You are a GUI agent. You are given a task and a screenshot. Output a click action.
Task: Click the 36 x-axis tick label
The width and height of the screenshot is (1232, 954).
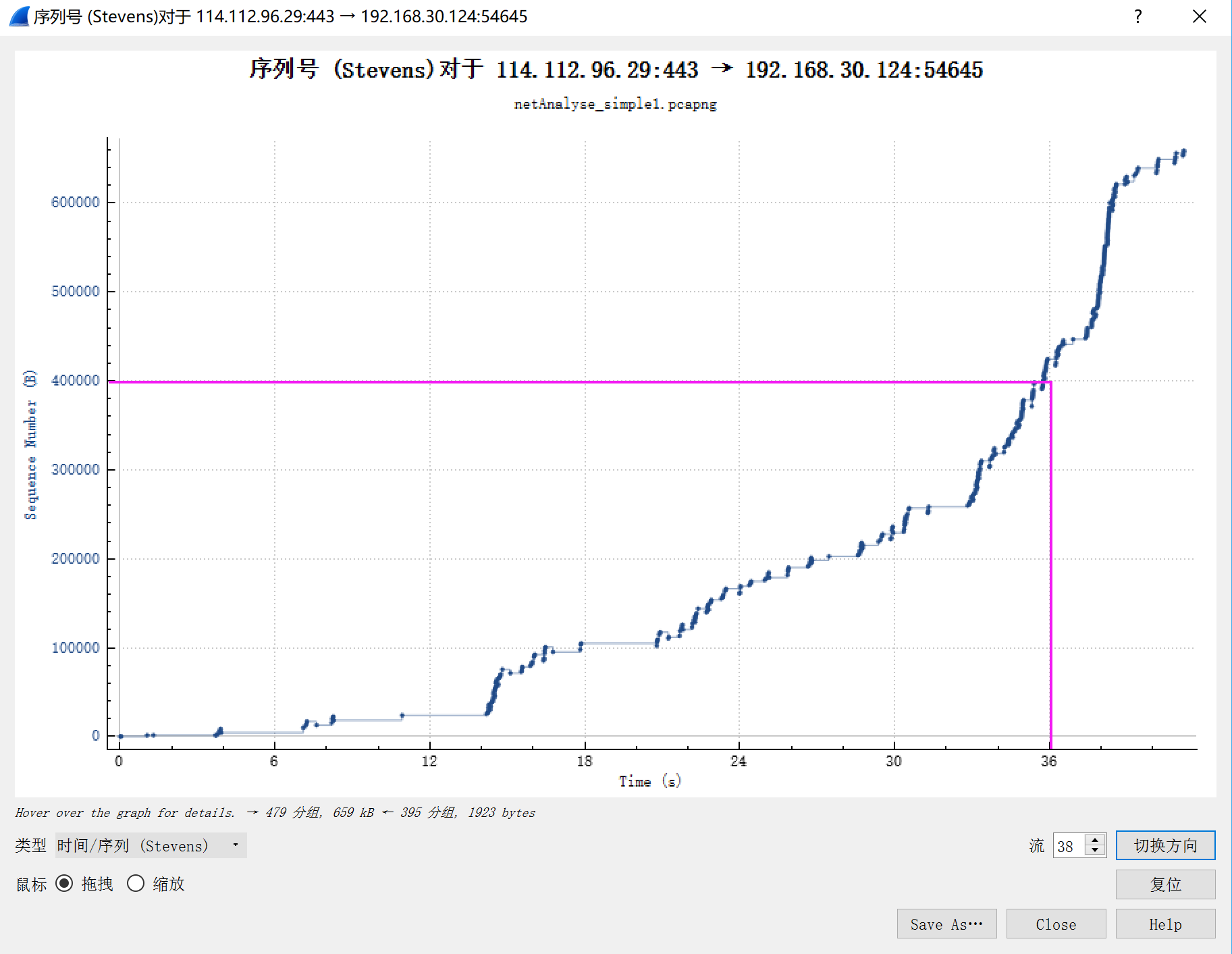click(1049, 761)
